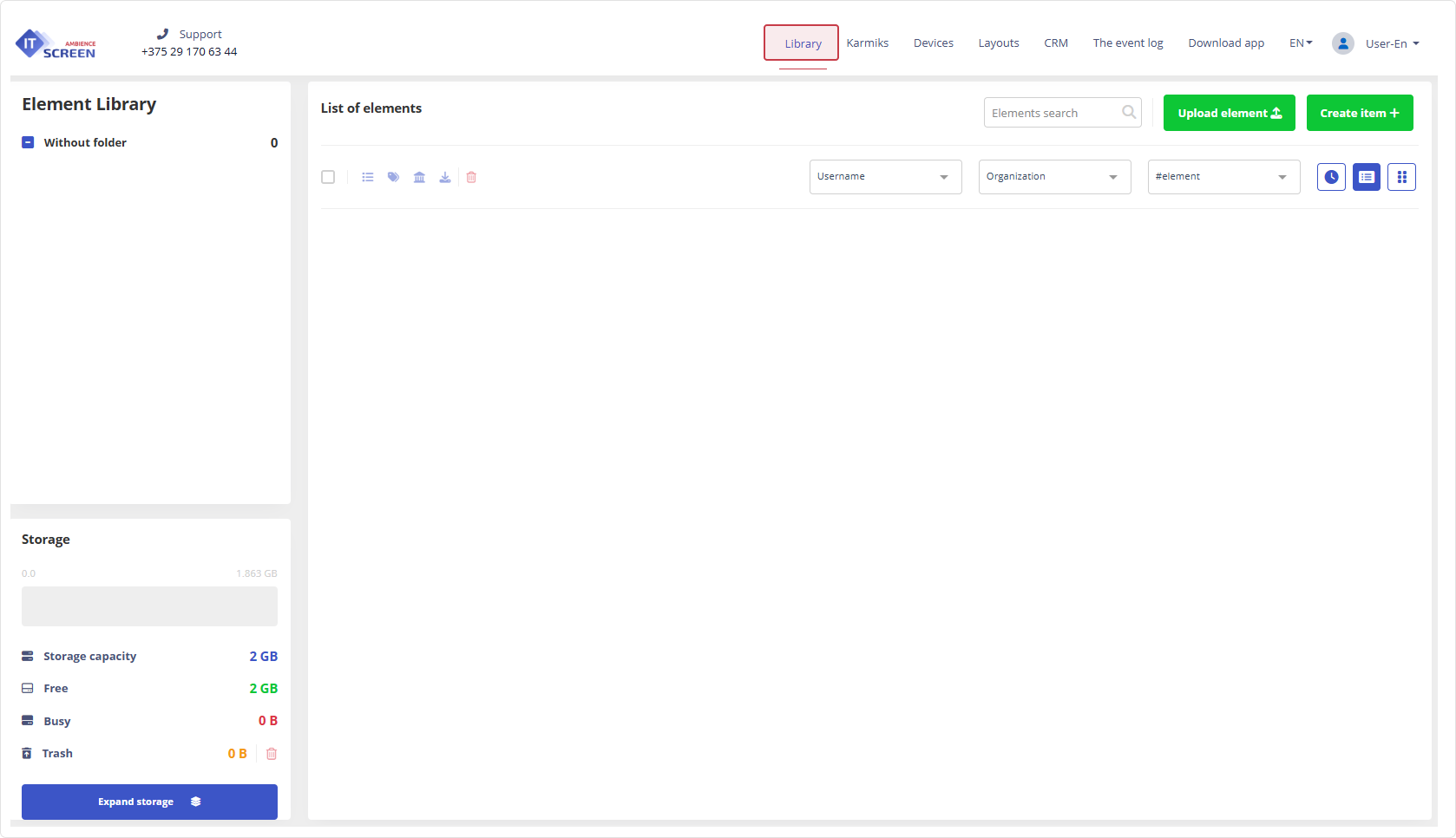The height and width of the screenshot is (838, 1456).
Task: Open the Username filter dropdown
Action: 885,177
